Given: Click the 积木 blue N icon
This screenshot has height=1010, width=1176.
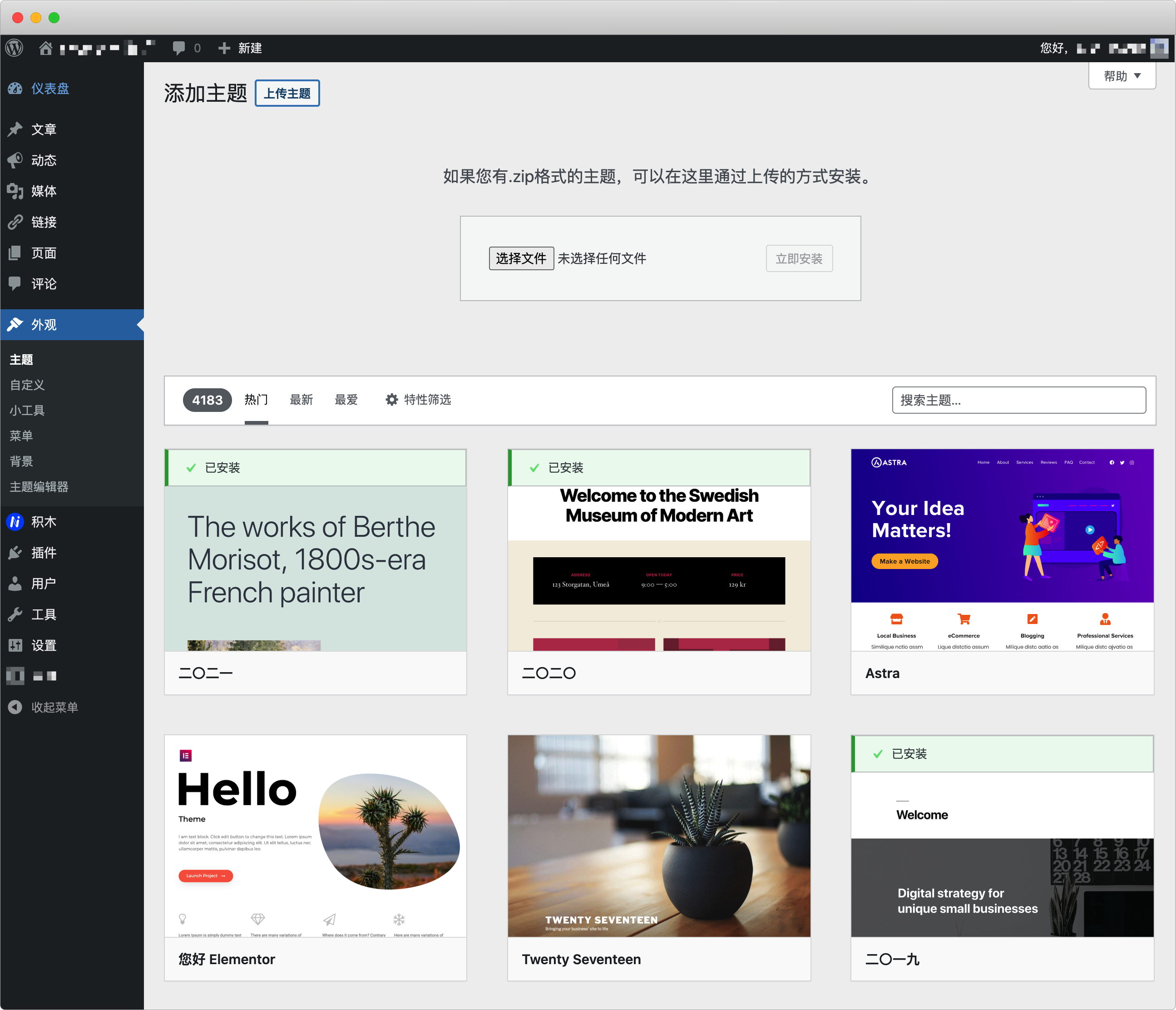Looking at the screenshot, I should pyautogui.click(x=15, y=522).
